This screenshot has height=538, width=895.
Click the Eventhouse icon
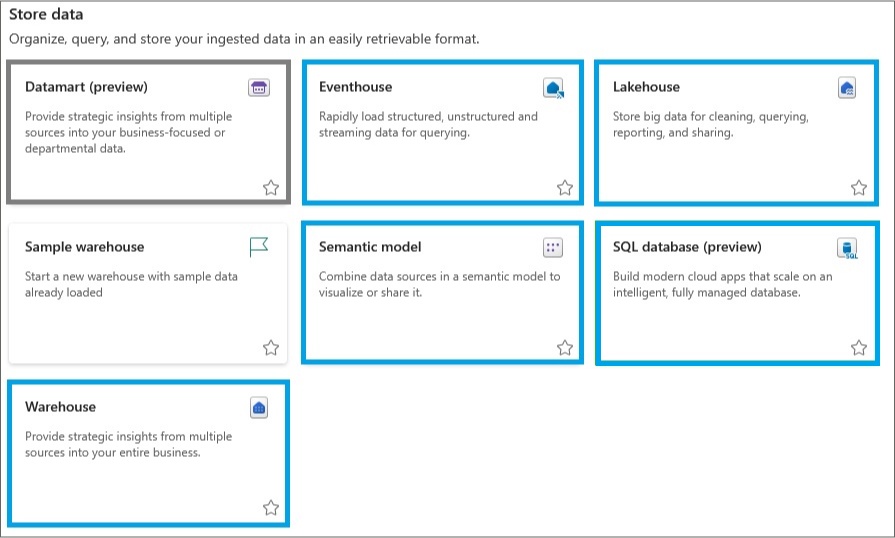(553, 88)
